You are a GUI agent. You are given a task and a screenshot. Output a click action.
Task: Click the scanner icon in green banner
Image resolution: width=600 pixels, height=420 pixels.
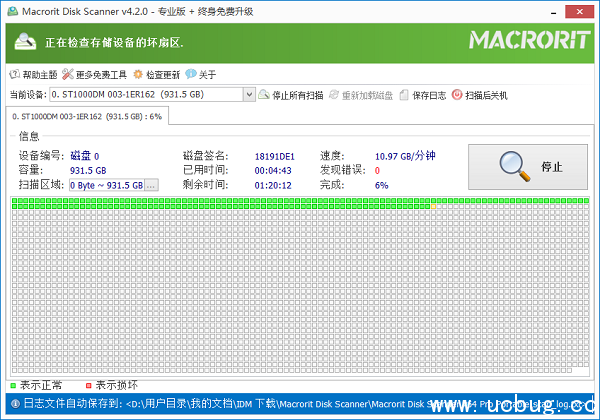pyautogui.click(x=25, y=42)
